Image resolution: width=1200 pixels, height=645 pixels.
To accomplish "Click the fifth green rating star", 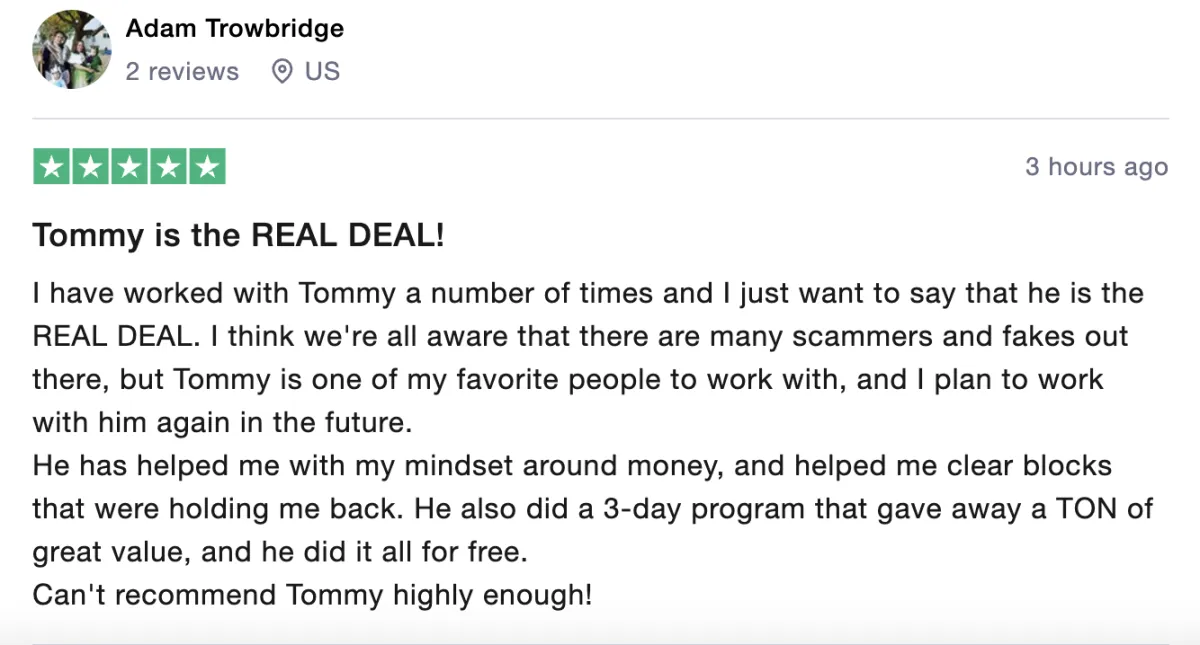I will (207, 167).
